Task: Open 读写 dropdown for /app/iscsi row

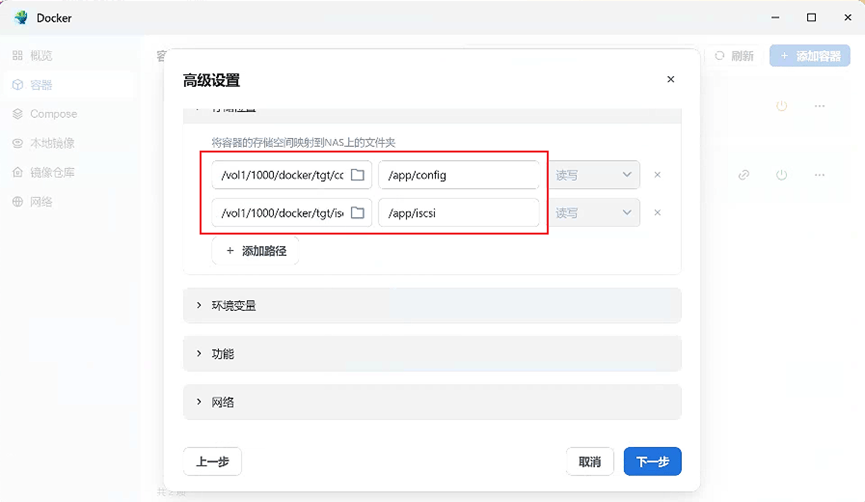Action: point(594,212)
